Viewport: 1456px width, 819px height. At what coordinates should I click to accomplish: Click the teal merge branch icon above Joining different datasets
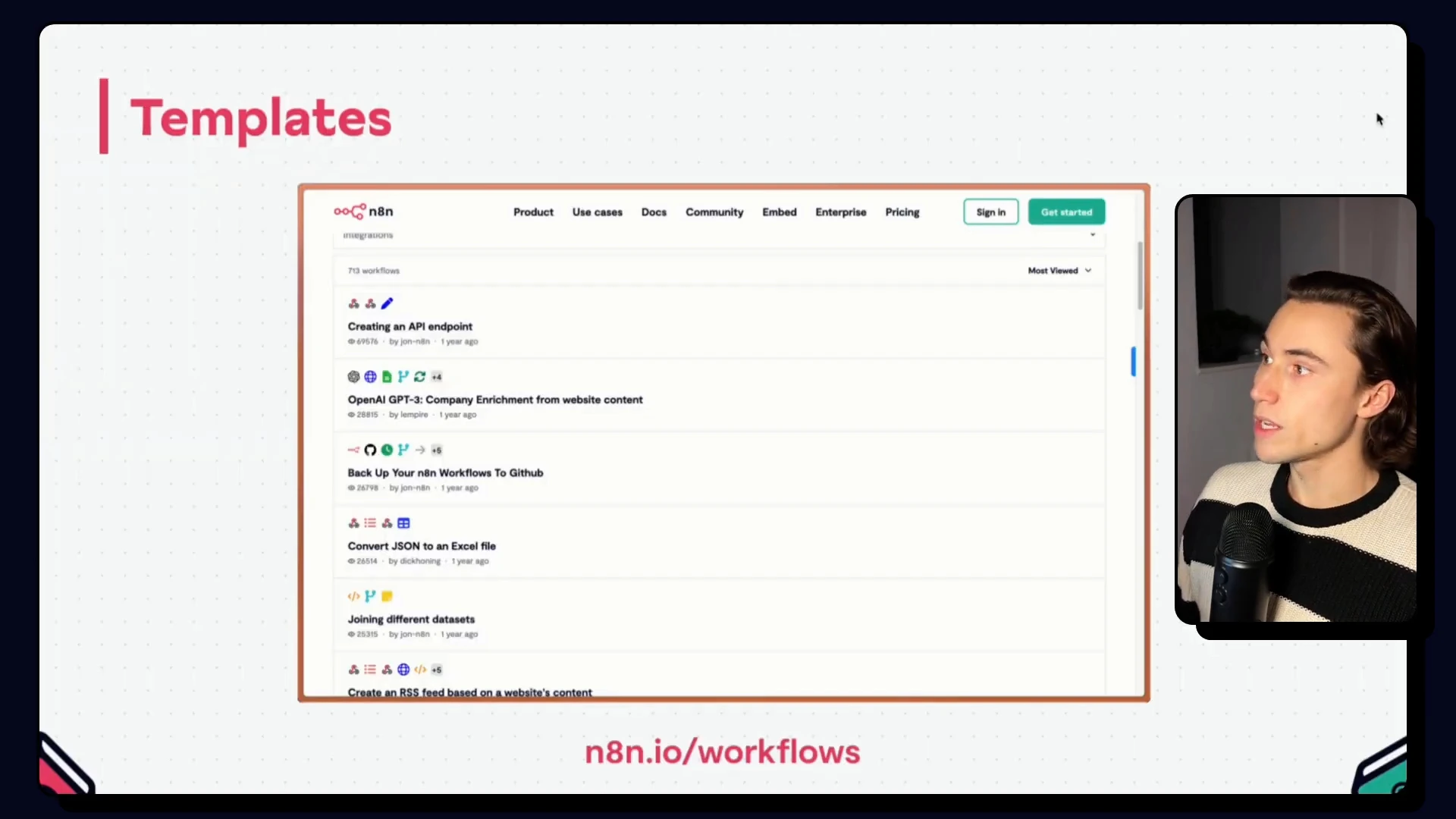pos(370,596)
